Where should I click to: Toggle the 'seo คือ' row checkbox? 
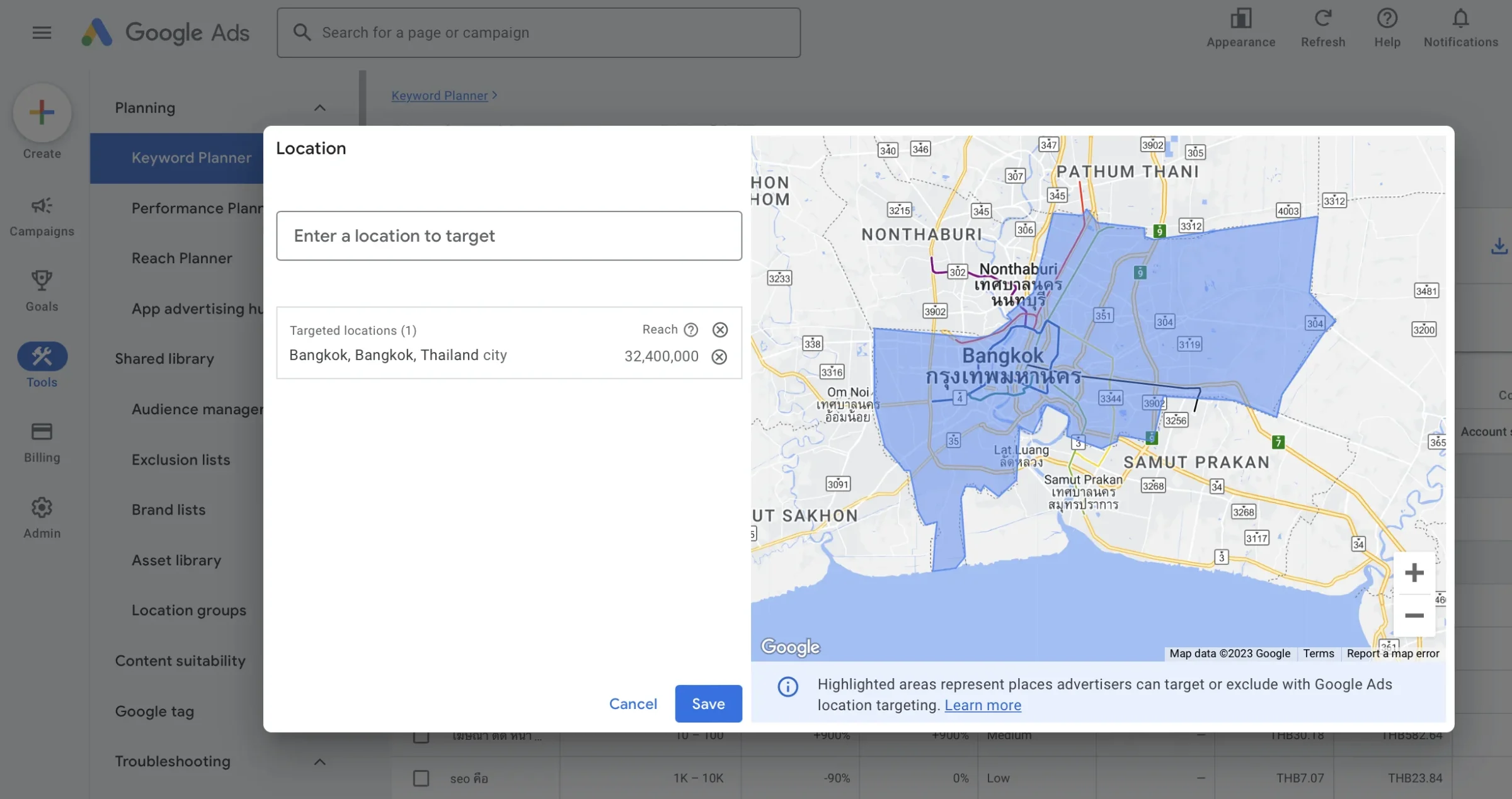click(421, 778)
